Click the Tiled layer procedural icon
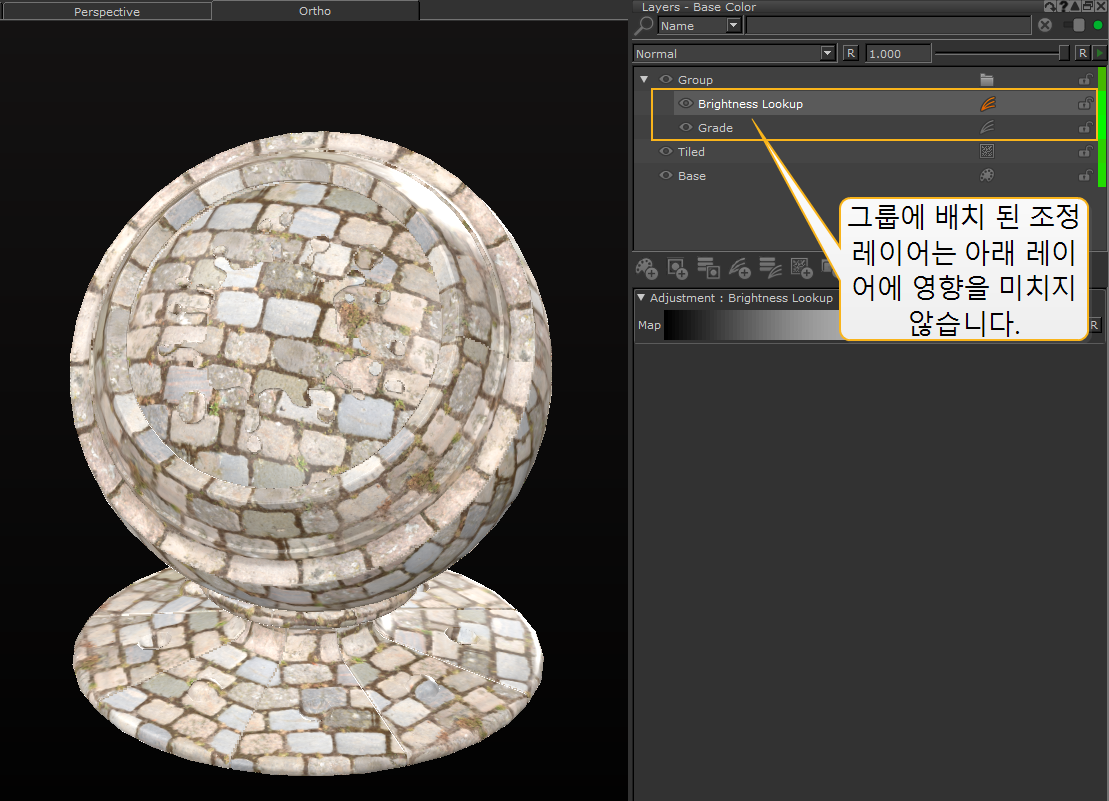 tap(987, 152)
